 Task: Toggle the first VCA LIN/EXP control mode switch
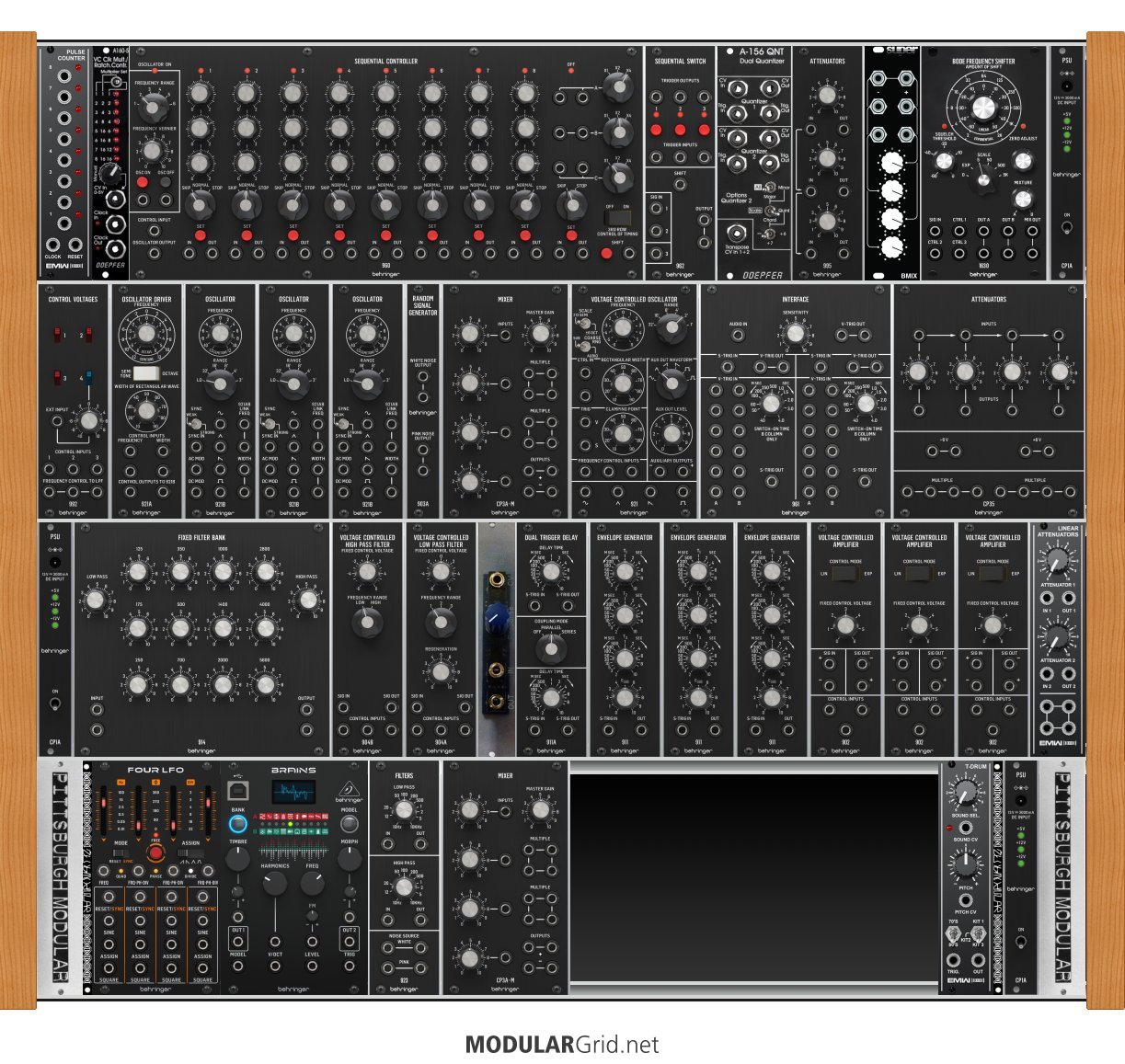click(845, 574)
